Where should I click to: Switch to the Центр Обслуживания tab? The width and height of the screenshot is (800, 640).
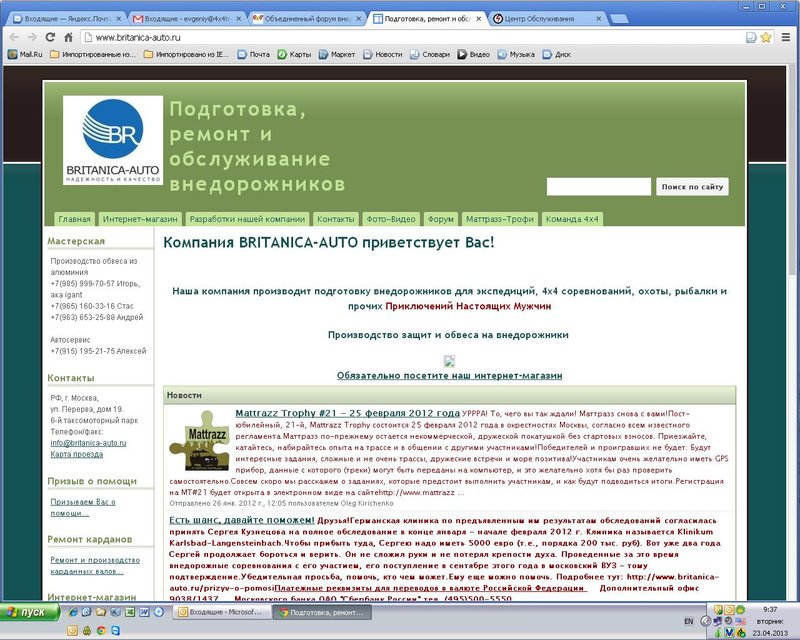click(547, 19)
